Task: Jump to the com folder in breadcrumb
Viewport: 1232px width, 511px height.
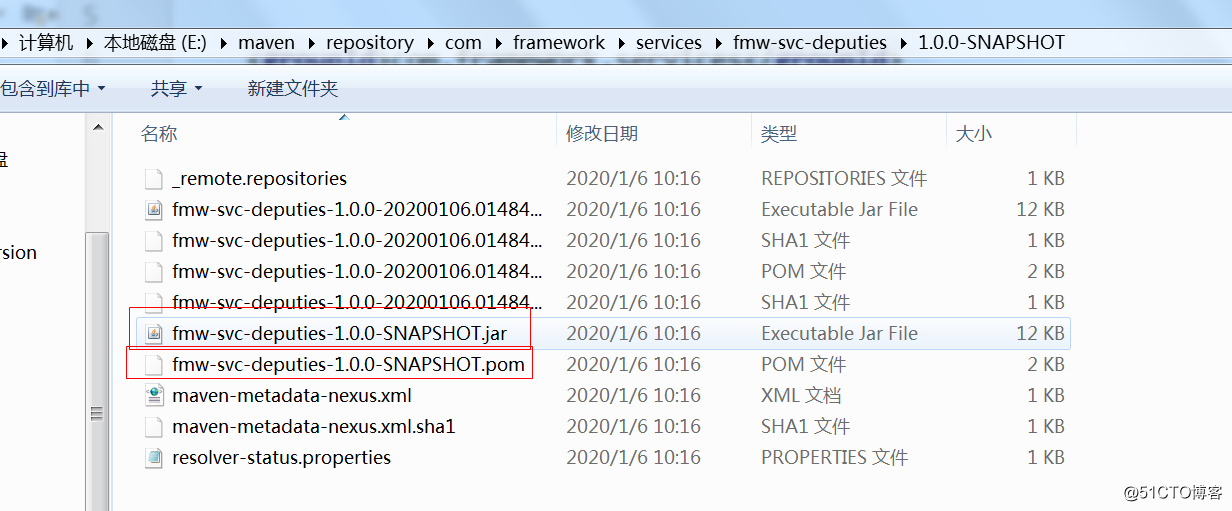Action: pyautogui.click(x=464, y=43)
